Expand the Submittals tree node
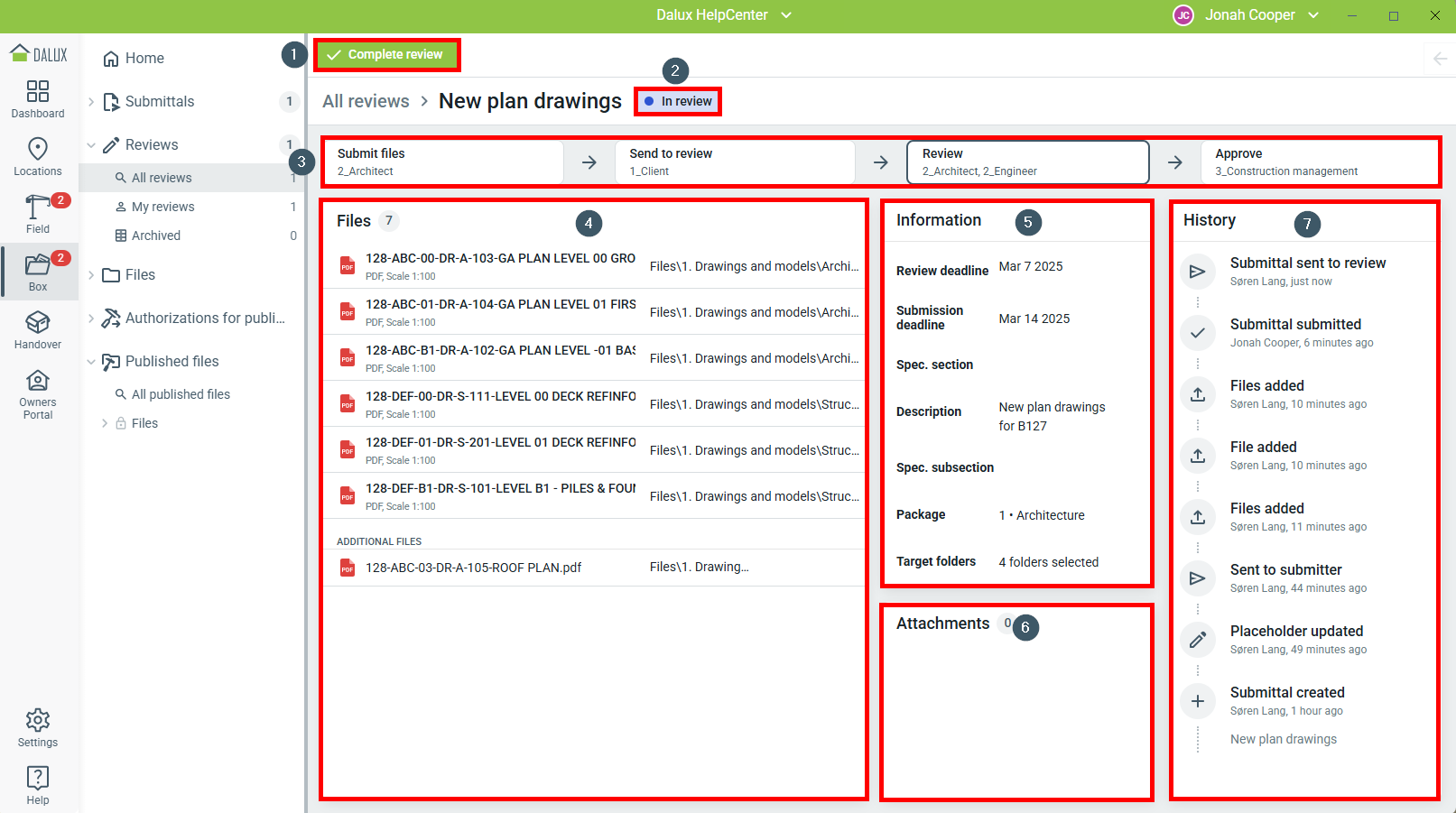This screenshot has width=1456, height=813. coord(91,102)
